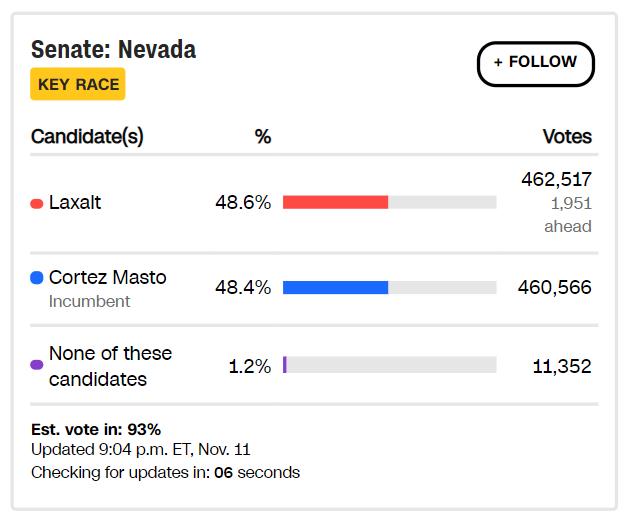This screenshot has width=629, height=519.
Task: Click Laxalt's 462,517 vote count
Action: tap(556, 180)
